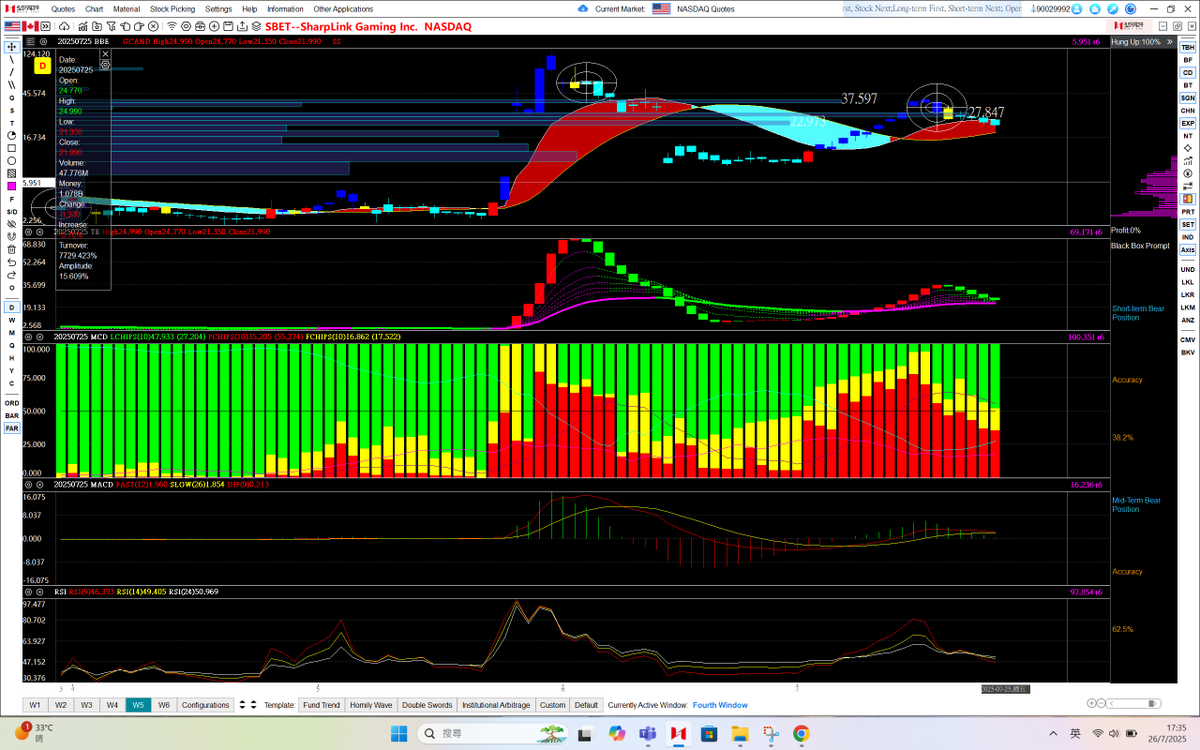
Task: Close the data info popup panel
Action: click(x=105, y=54)
